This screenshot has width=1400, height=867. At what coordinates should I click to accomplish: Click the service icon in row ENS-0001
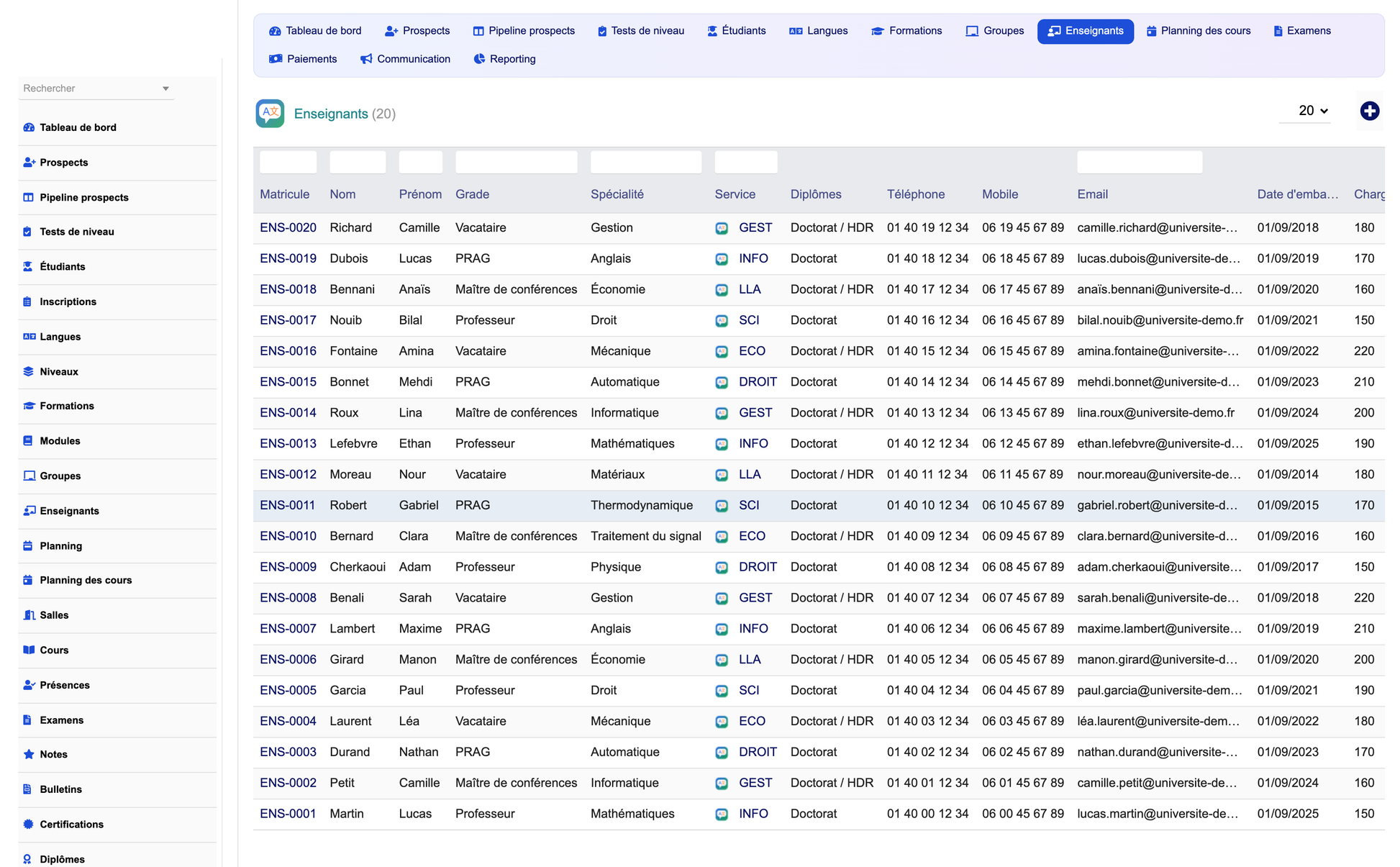[721, 814]
